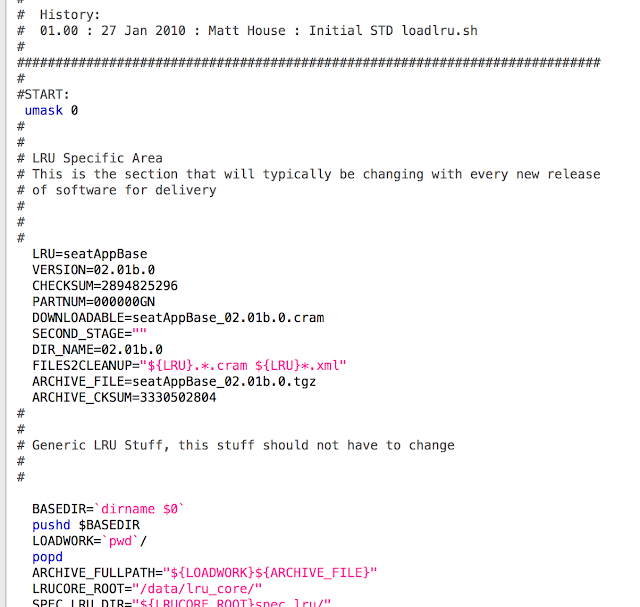Click the LOADWORK=`pwd`/ line
The image size is (640, 607).
click(89, 541)
